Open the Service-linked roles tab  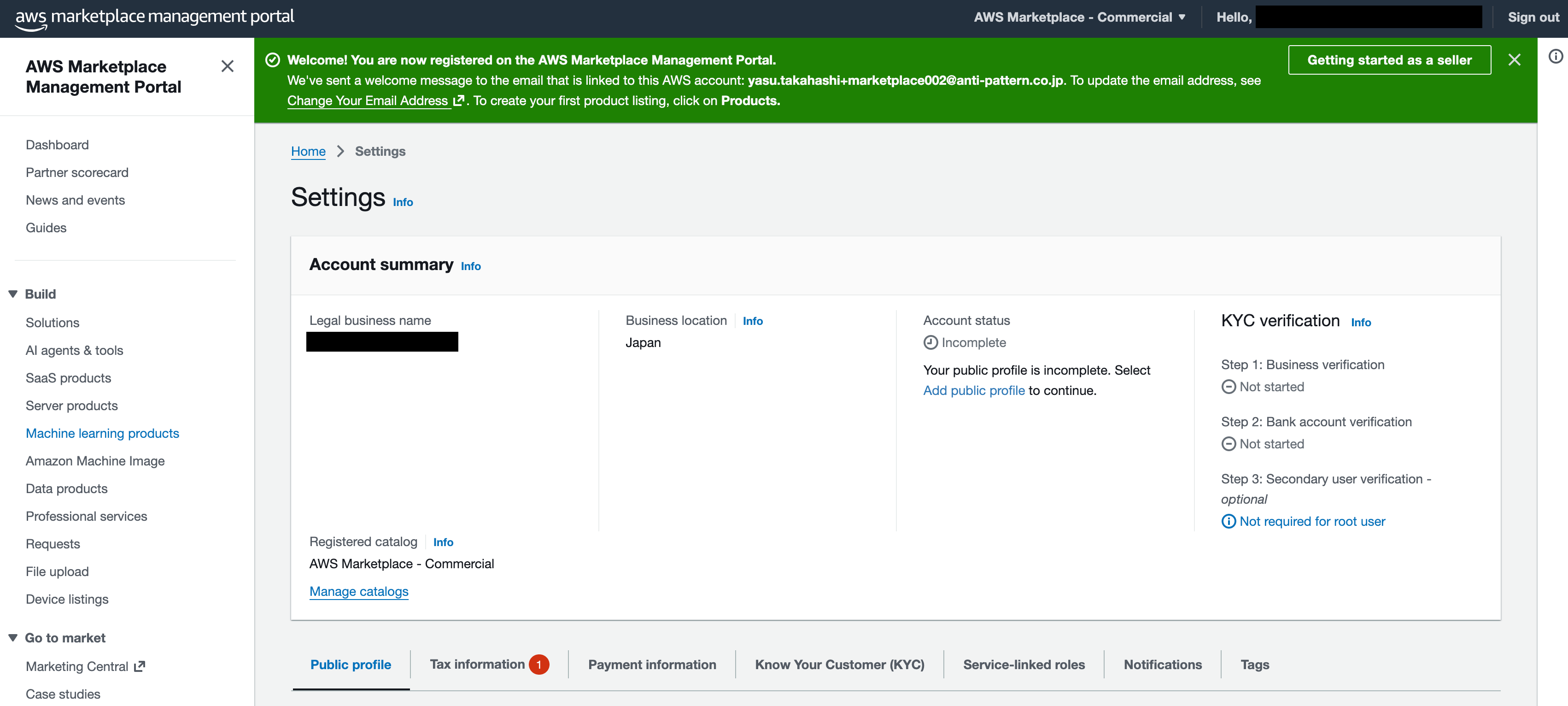[1024, 665]
